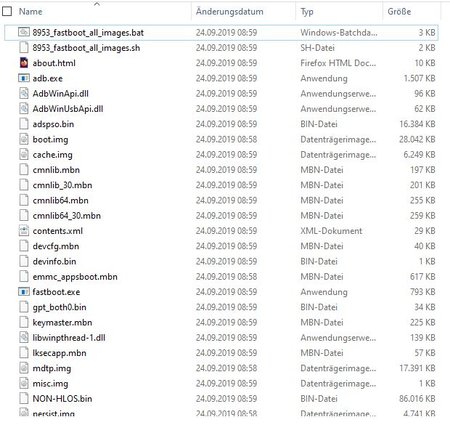The height and width of the screenshot is (425, 450).
Task: Sort files by Typ column header
Action: (307, 12)
